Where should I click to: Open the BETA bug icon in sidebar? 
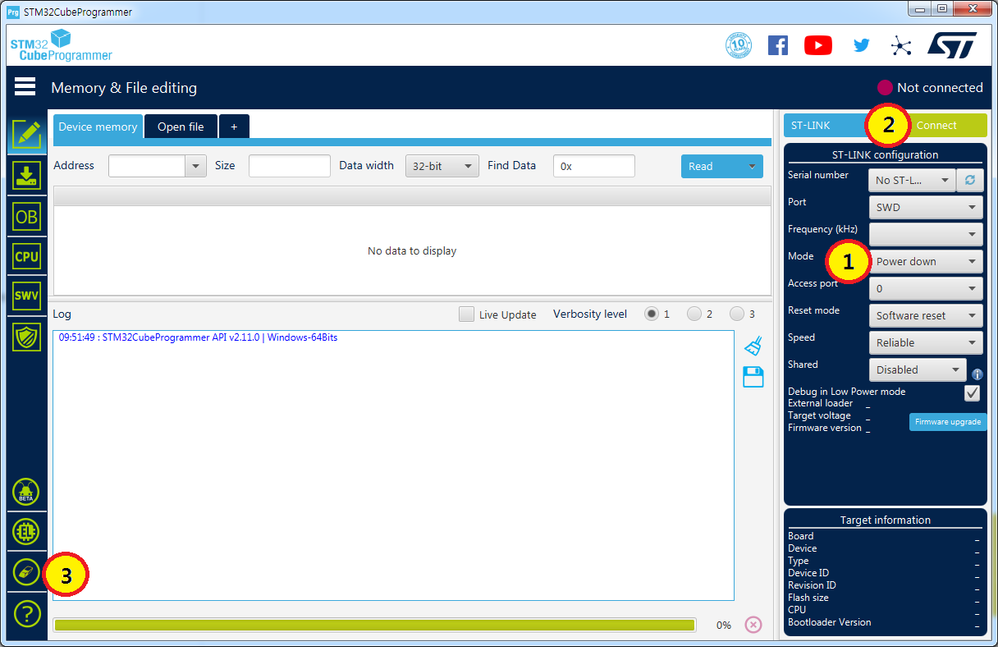[x=26, y=492]
